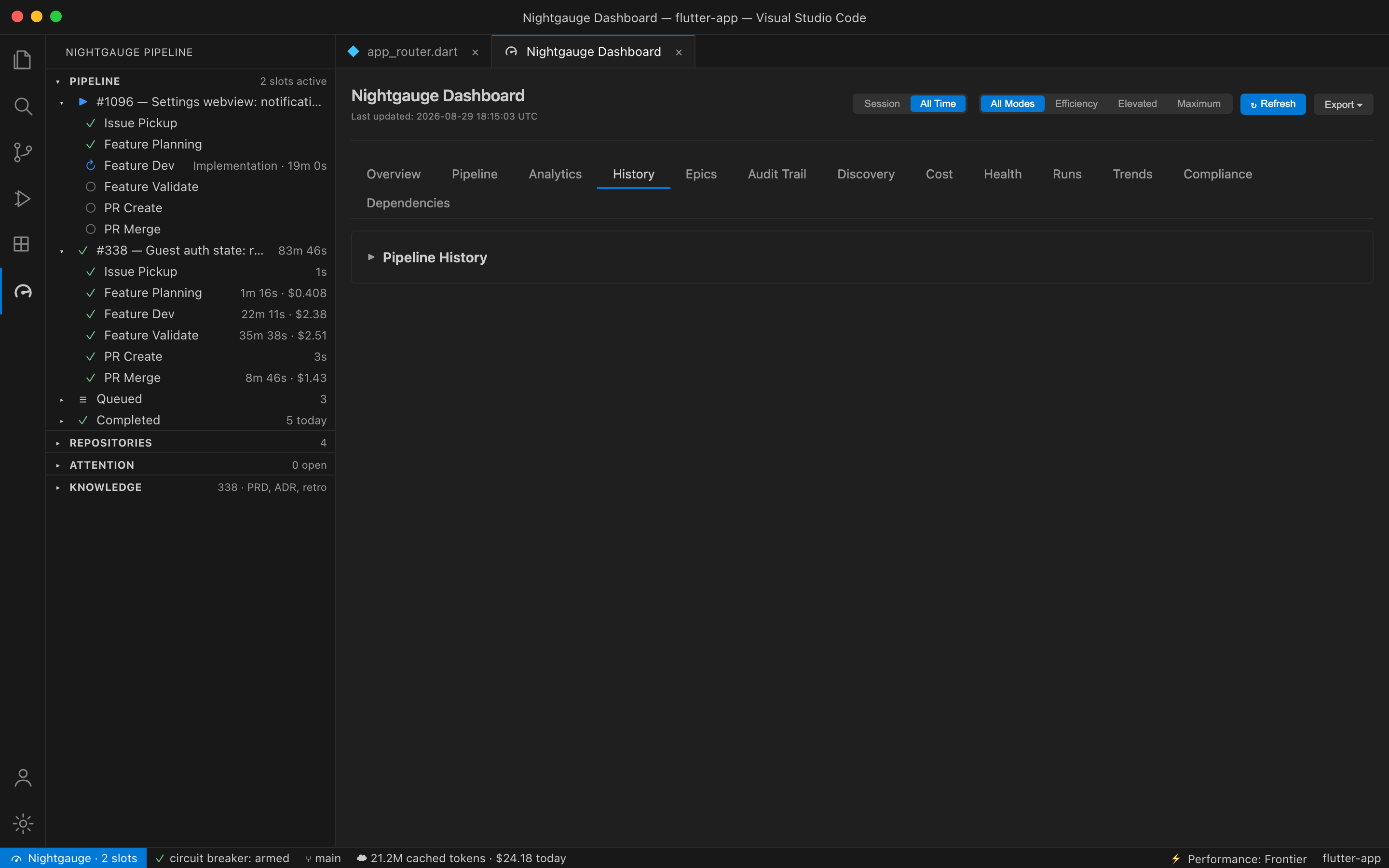The width and height of the screenshot is (1389, 868).
Task: Collapse the #338 Guest auth state item
Action: coord(62,251)
